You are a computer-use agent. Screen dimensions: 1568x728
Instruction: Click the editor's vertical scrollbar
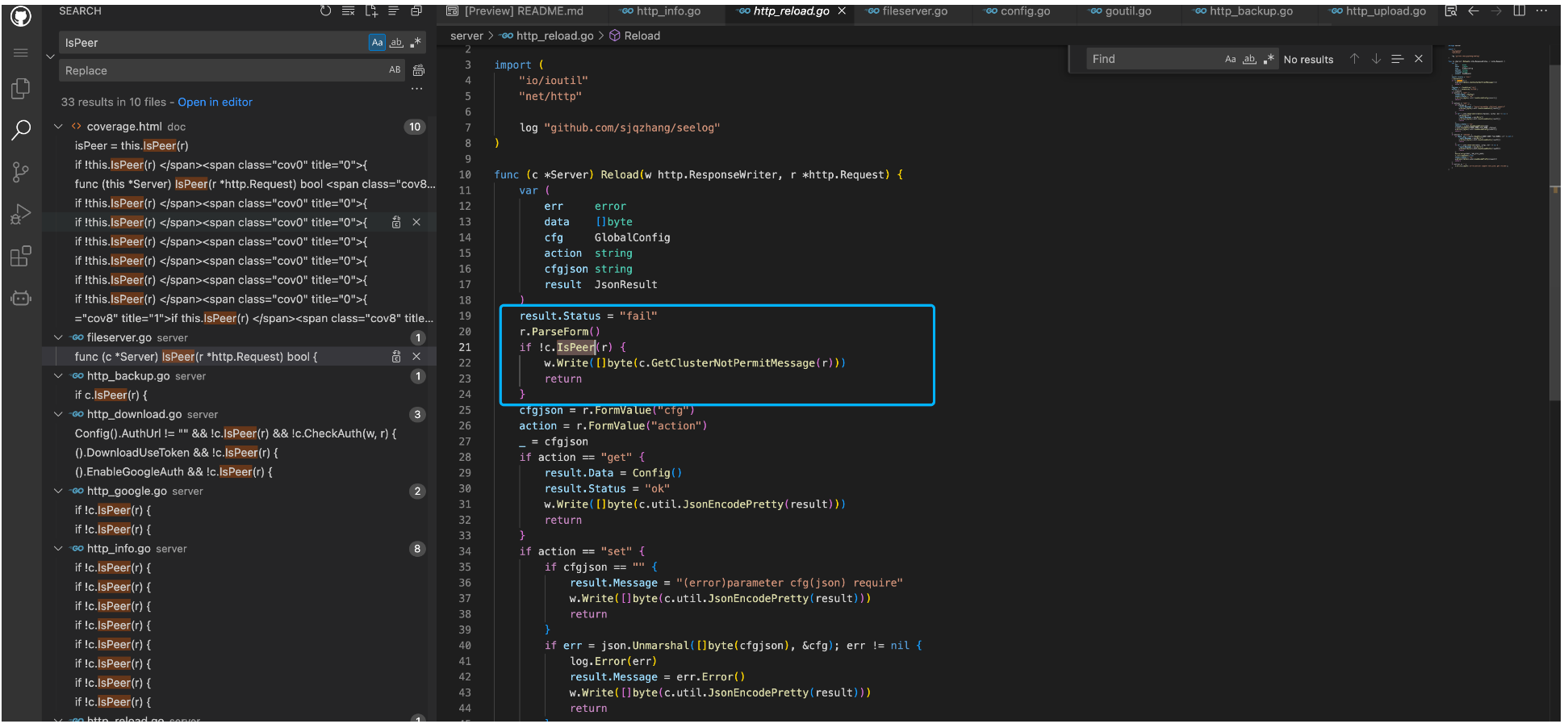point(1554,242)
